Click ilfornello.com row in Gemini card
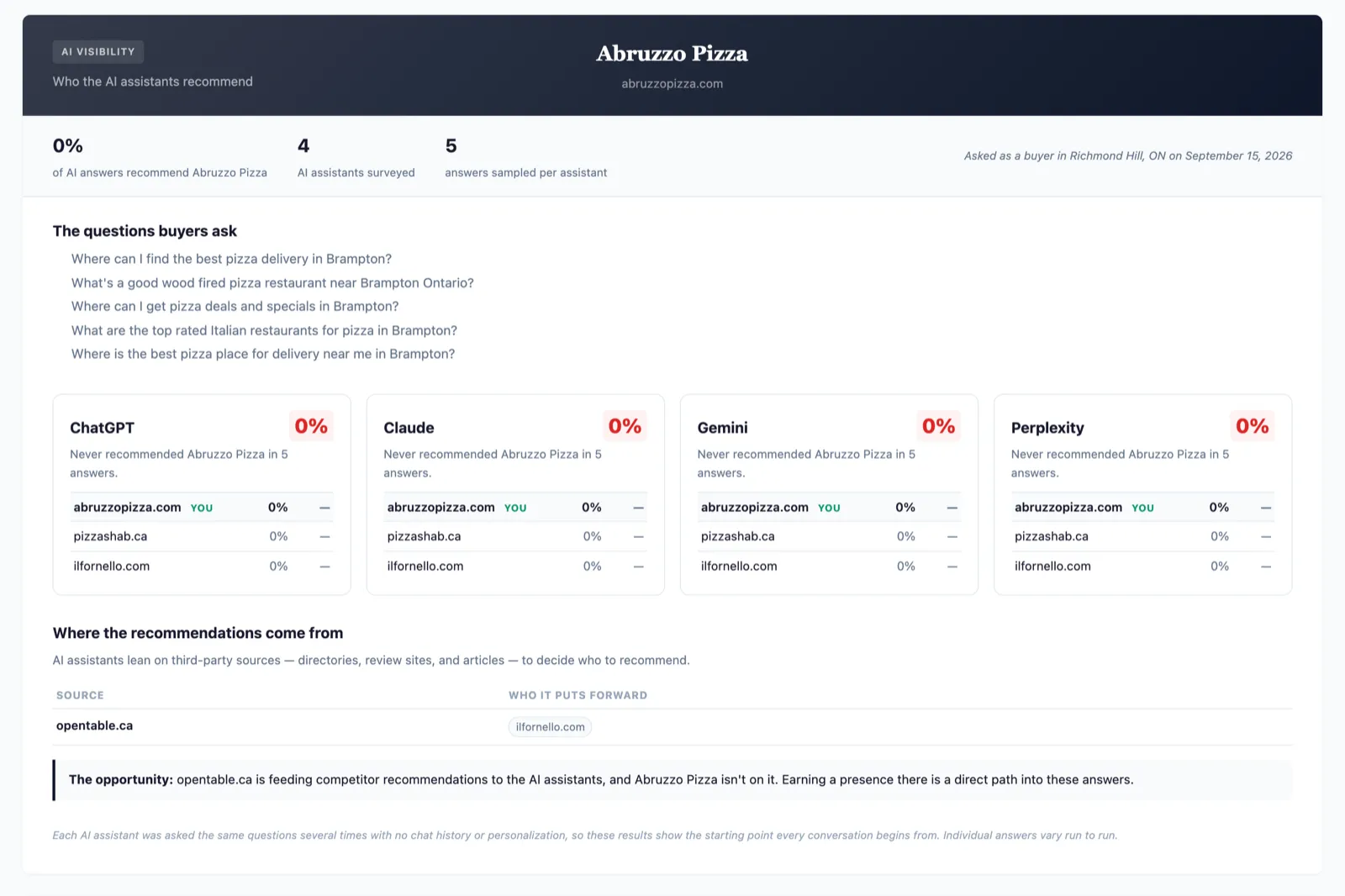The image size is (1345, 896). [x=829, y=567]
